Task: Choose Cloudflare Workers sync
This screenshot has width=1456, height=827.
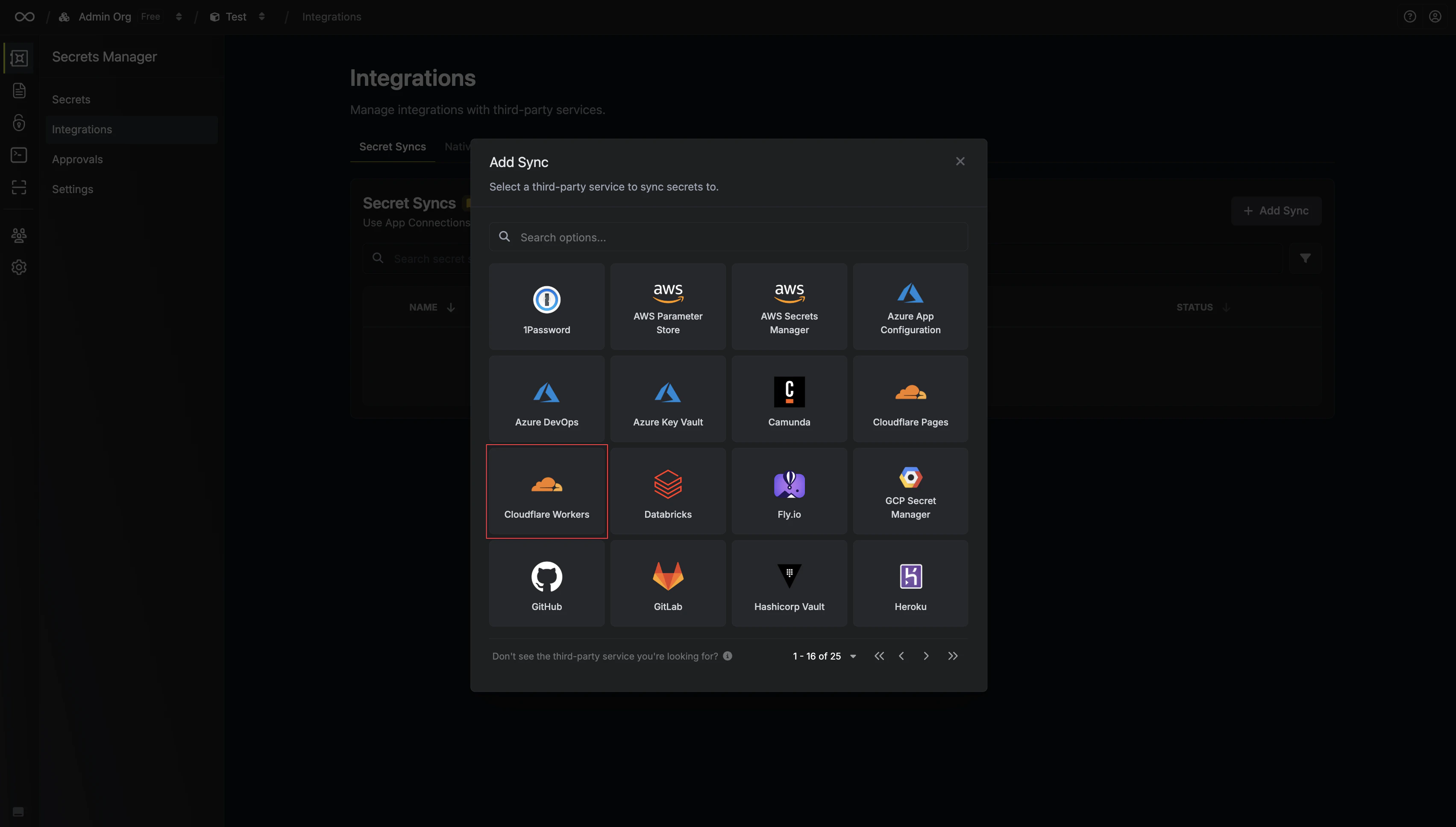Action: 546,491
